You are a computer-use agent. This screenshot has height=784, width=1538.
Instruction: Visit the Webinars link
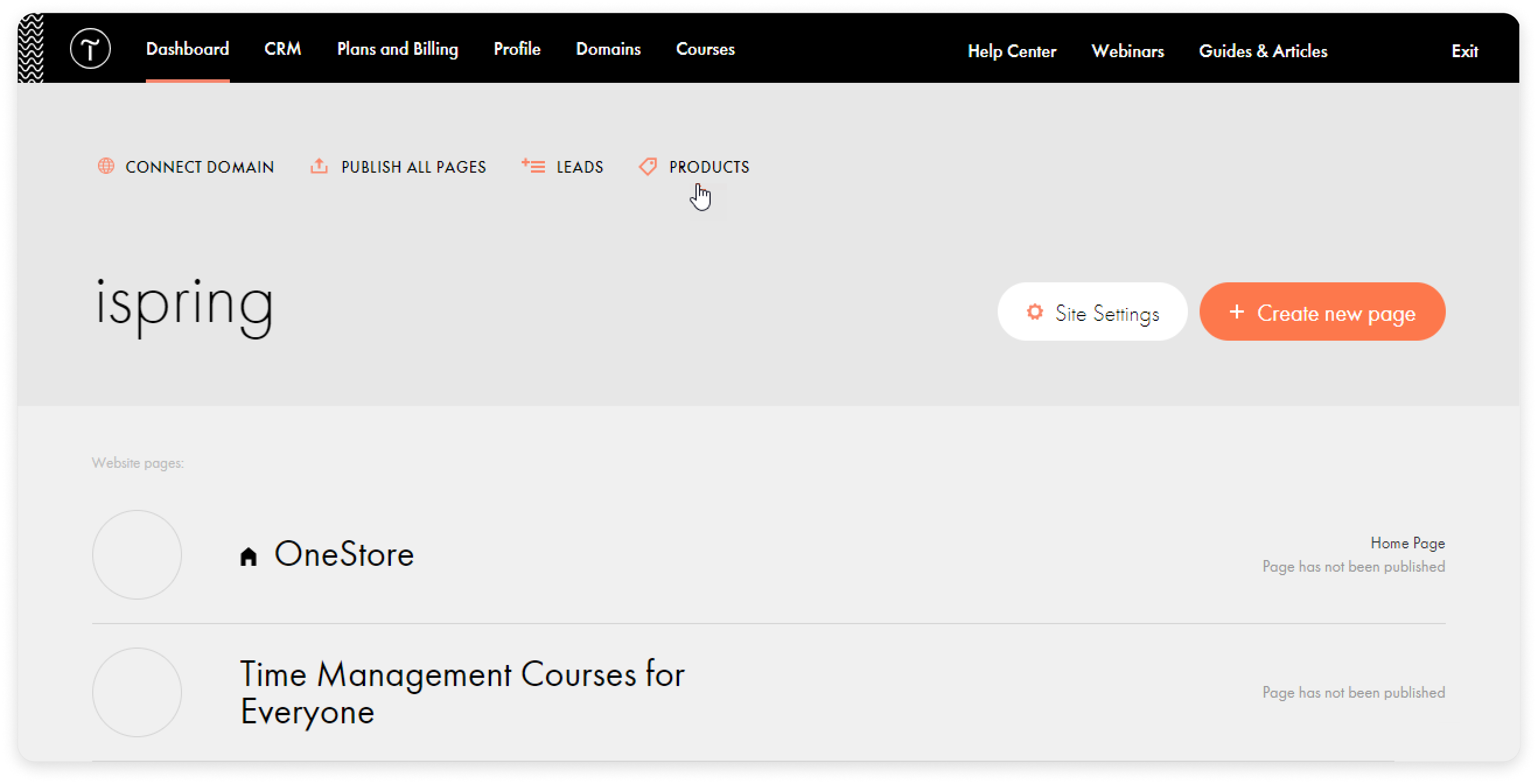pyautogui.click(x=1127, y=51)
